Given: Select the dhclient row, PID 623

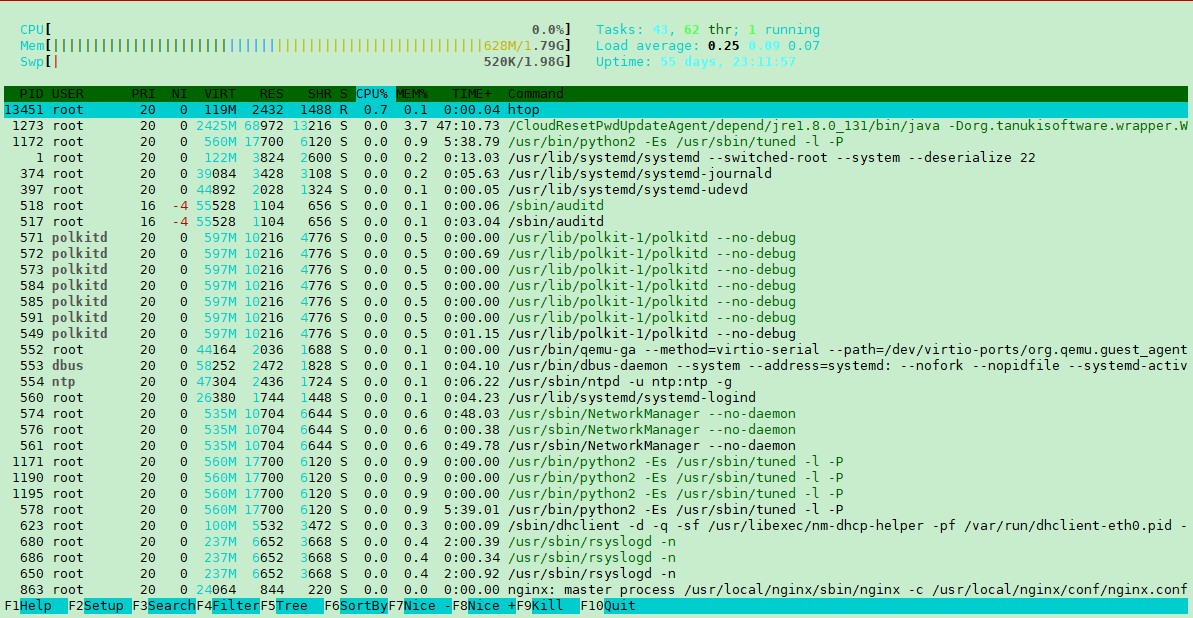Looking at the screenshot, I should 596,525.
